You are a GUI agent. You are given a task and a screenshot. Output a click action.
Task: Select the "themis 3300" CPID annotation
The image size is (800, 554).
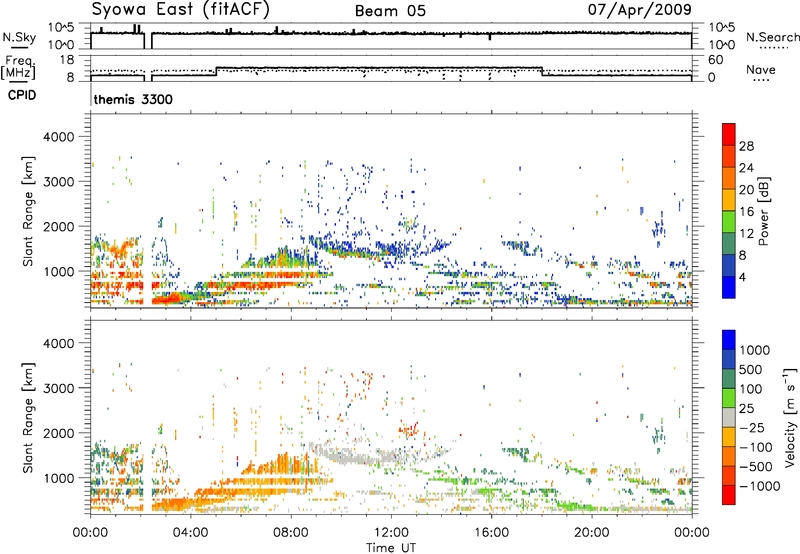[x=133, y=99]
